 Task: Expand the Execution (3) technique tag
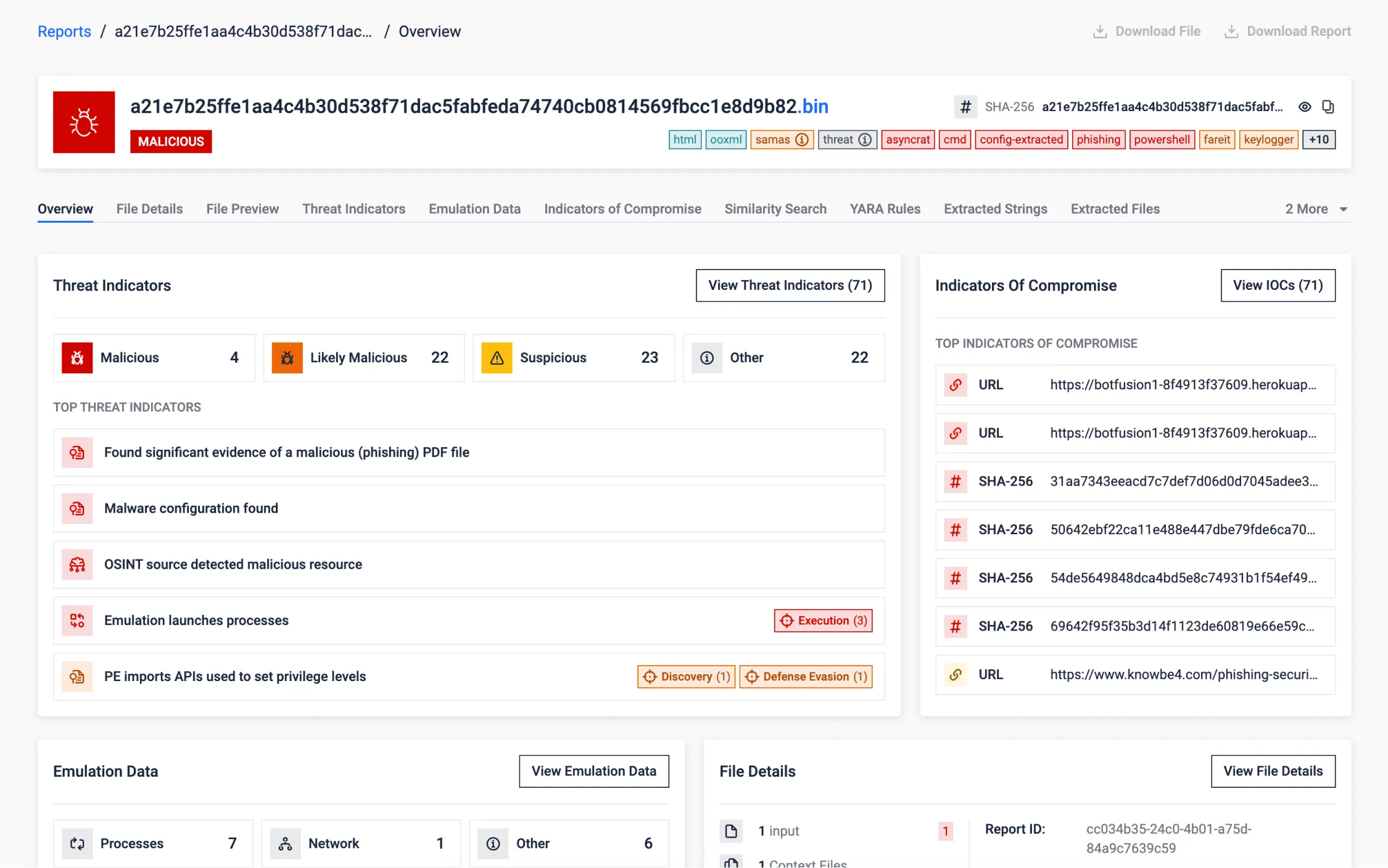pos(823,621)
